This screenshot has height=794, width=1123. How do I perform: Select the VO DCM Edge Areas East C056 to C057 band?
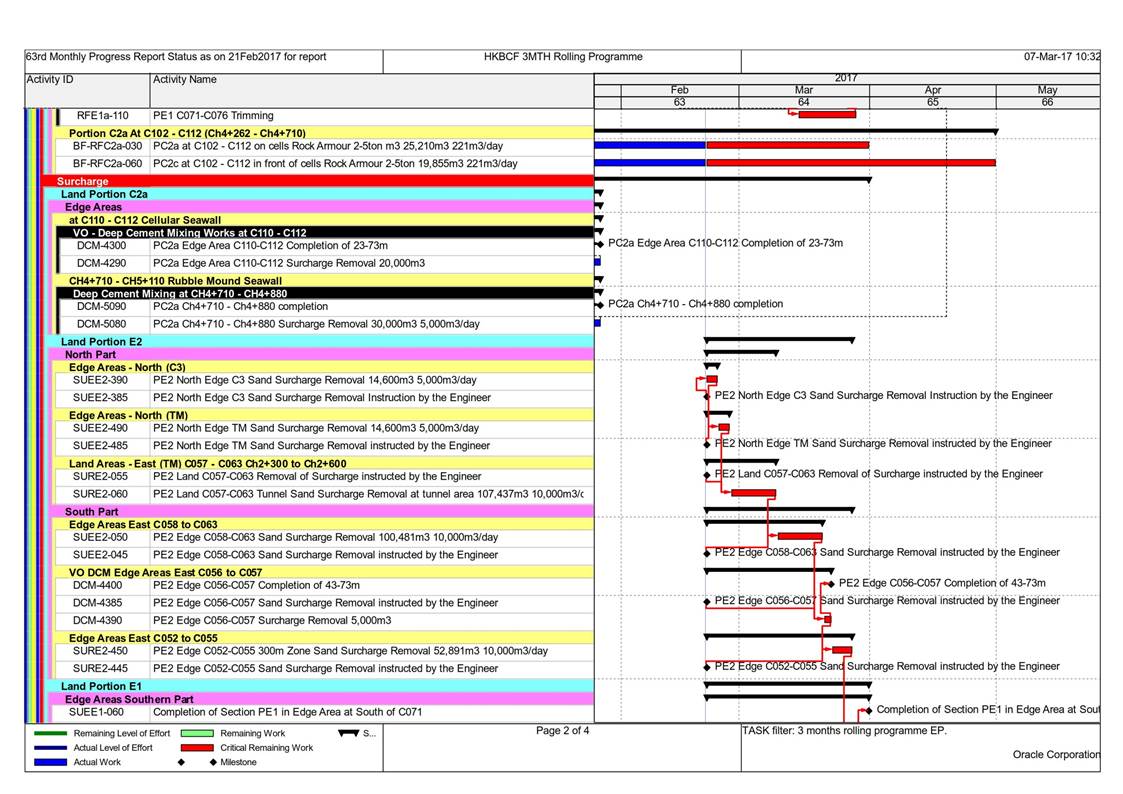[324, 572]
